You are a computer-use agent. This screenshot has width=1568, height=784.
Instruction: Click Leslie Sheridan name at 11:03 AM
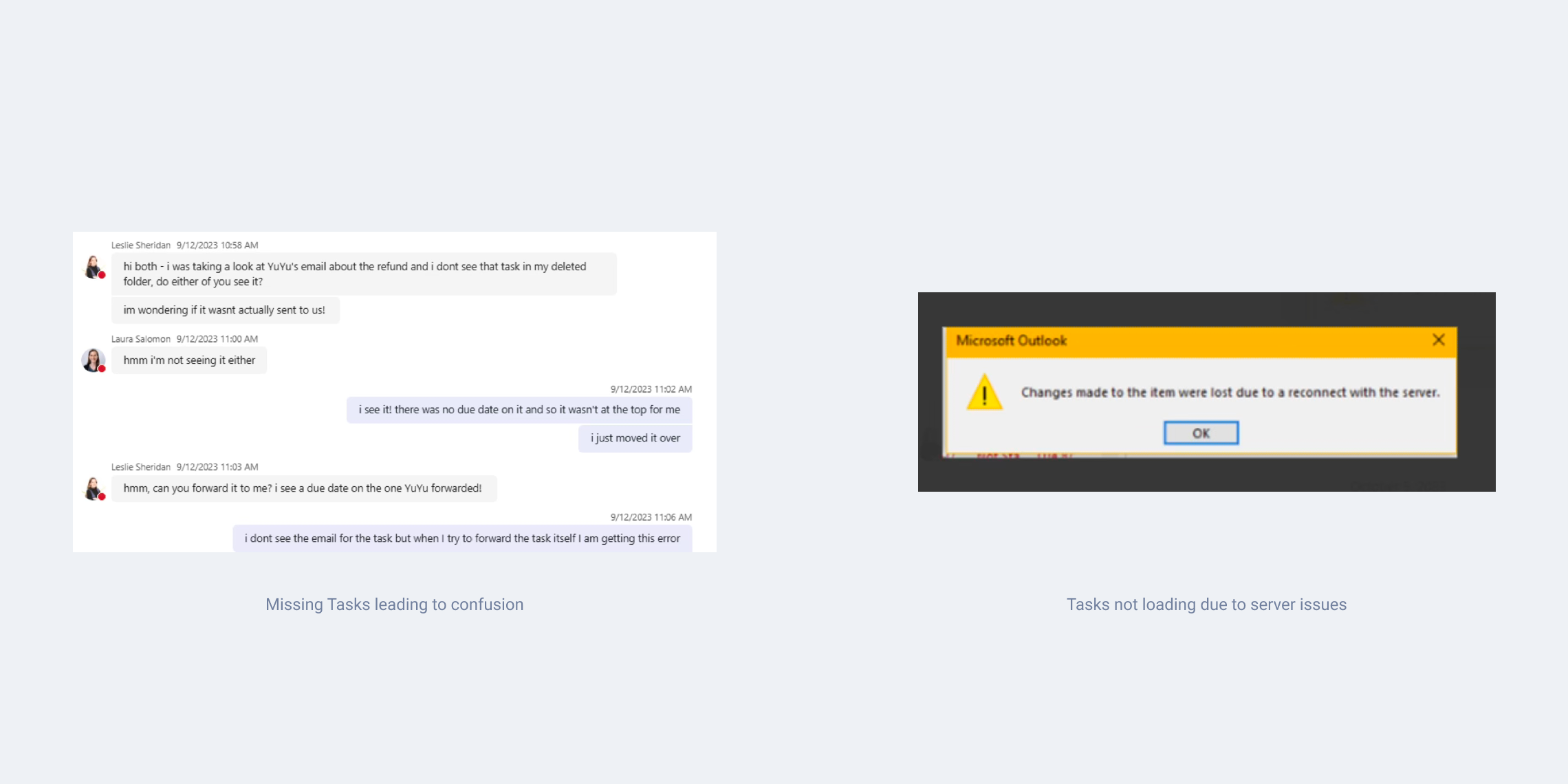(141, 467)
